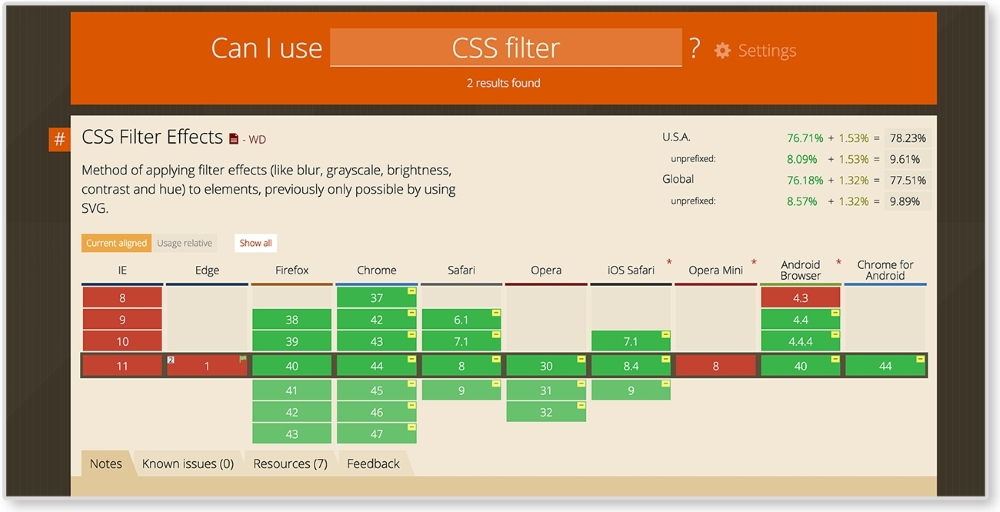This screenshot has width=1000, height=512.
Task: Click the prefix marker on Safari 6.1
Action: click(496, 312)
